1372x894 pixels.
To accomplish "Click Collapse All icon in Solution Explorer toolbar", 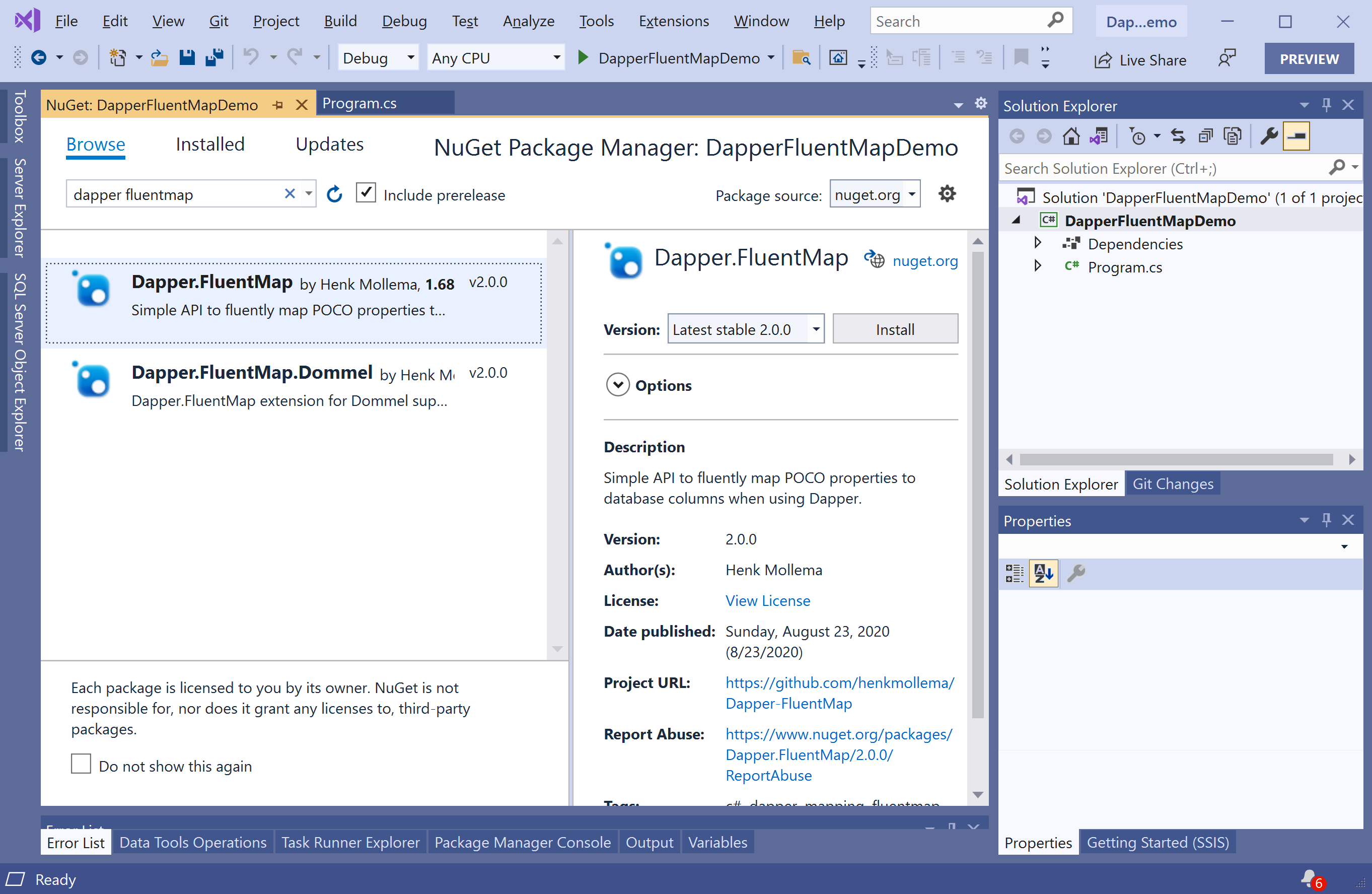I will tap(1205, 136).
